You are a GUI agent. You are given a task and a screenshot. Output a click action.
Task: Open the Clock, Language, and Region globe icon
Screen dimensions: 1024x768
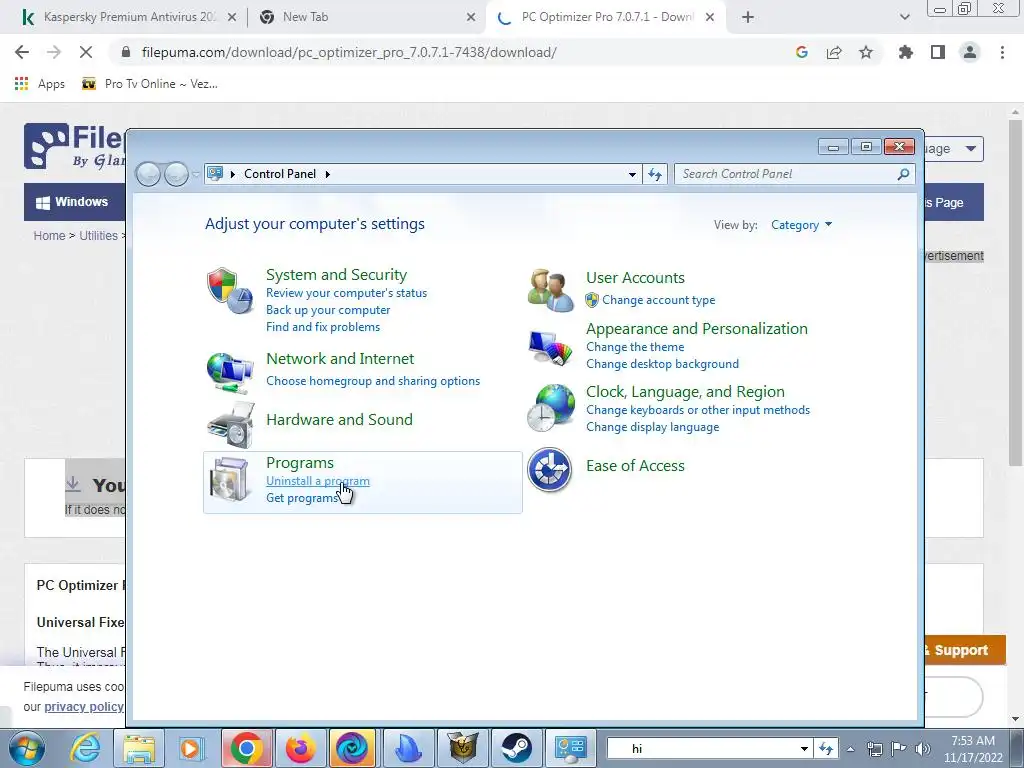tap(551, 408)
